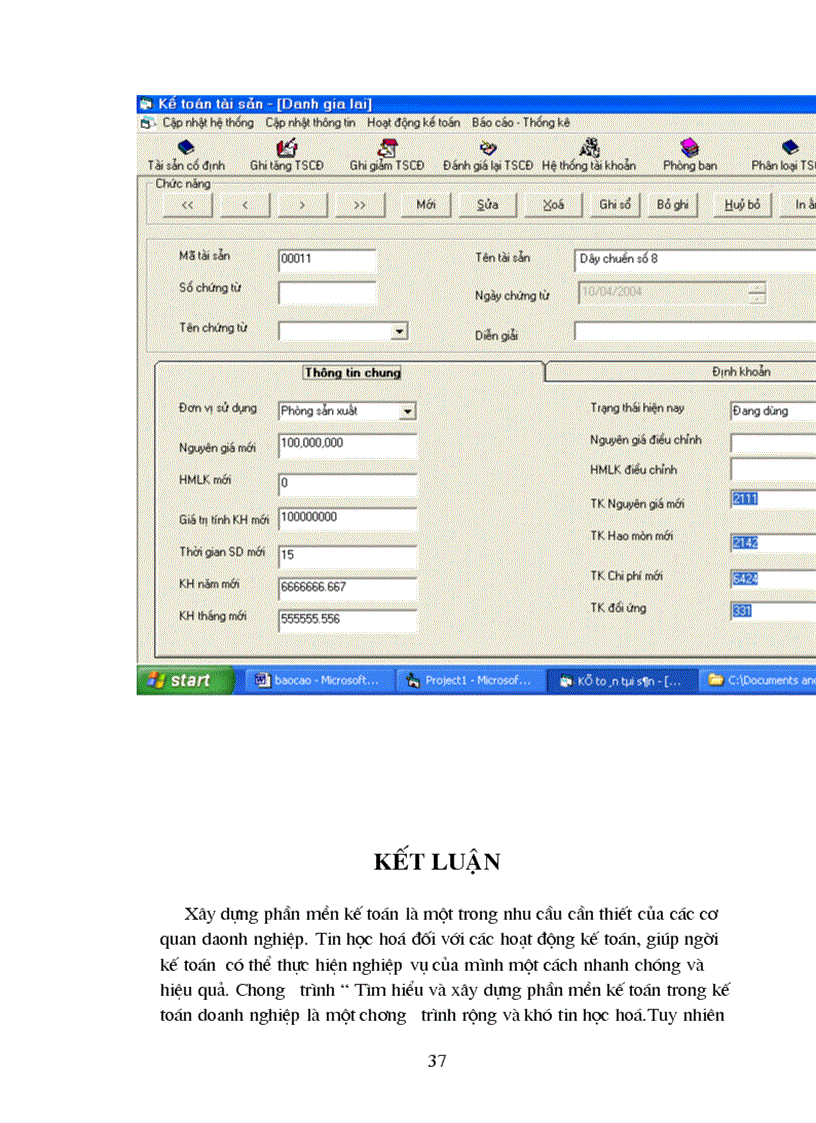Expand the Tên chứng từ dropdown
This screenshot has width=816, height=1123.
click(400, 331)
